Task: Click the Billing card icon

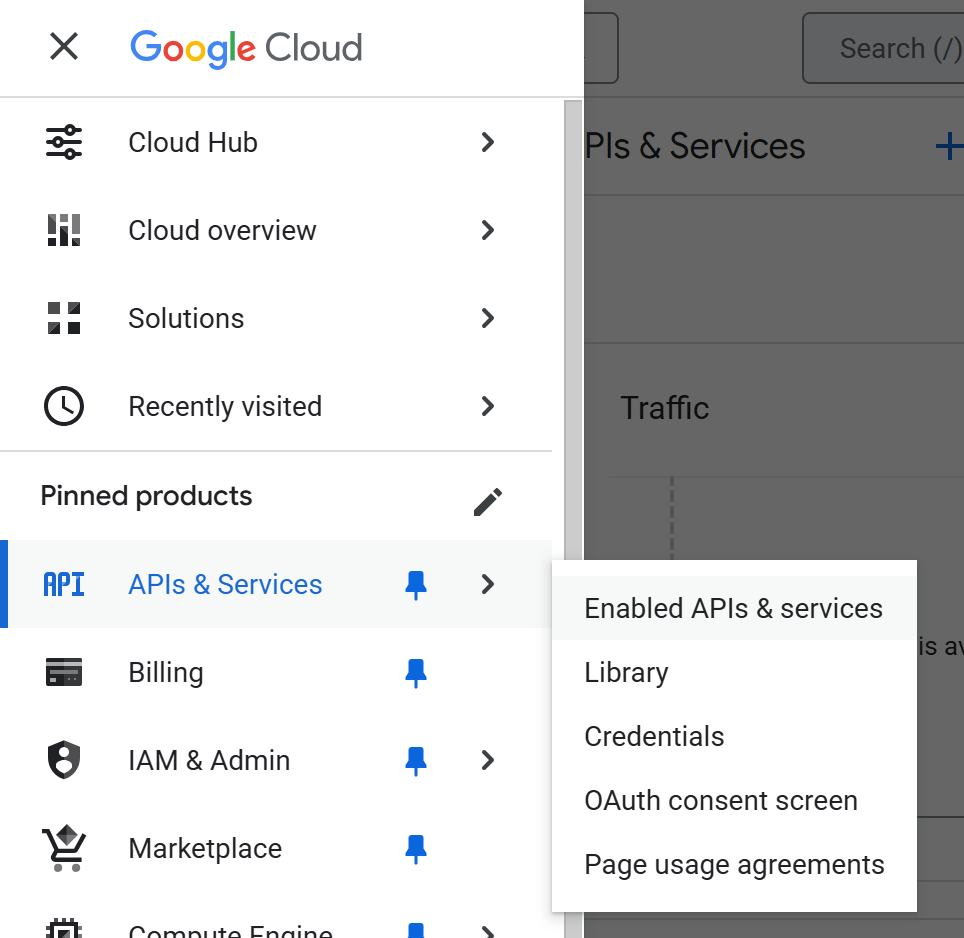Action: click(x=64, y=673)
